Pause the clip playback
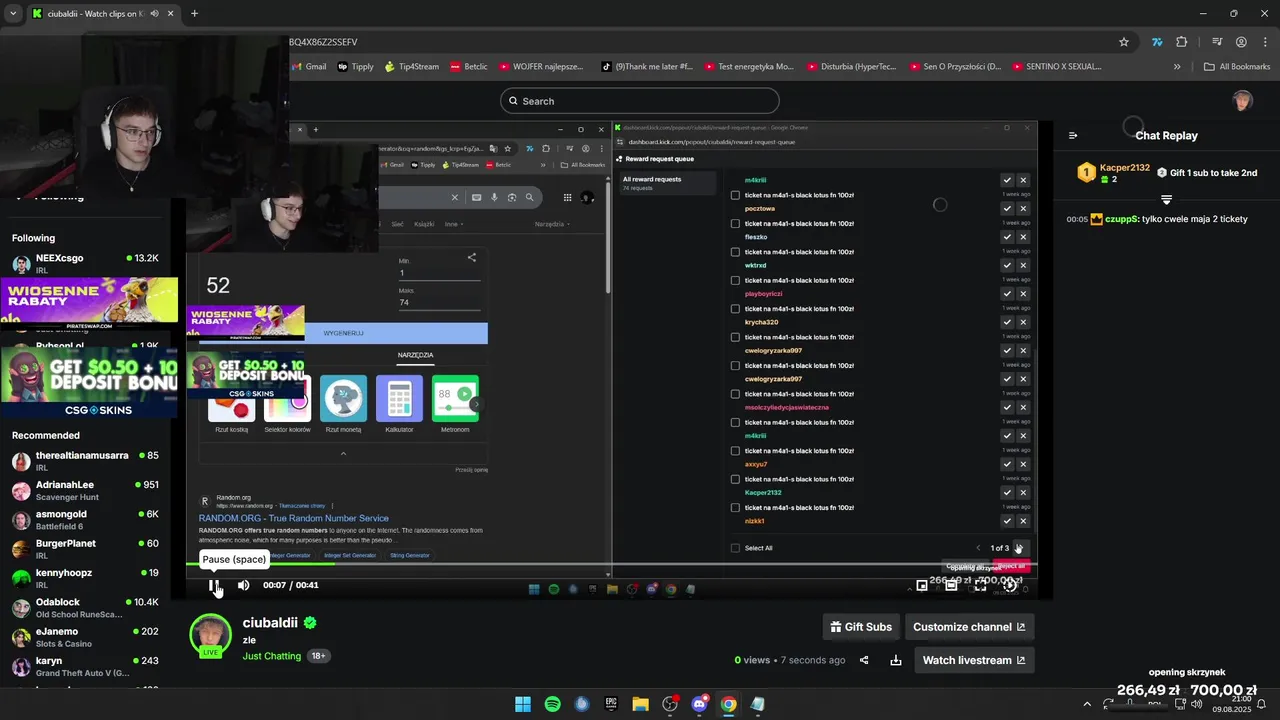 (213, 585)
